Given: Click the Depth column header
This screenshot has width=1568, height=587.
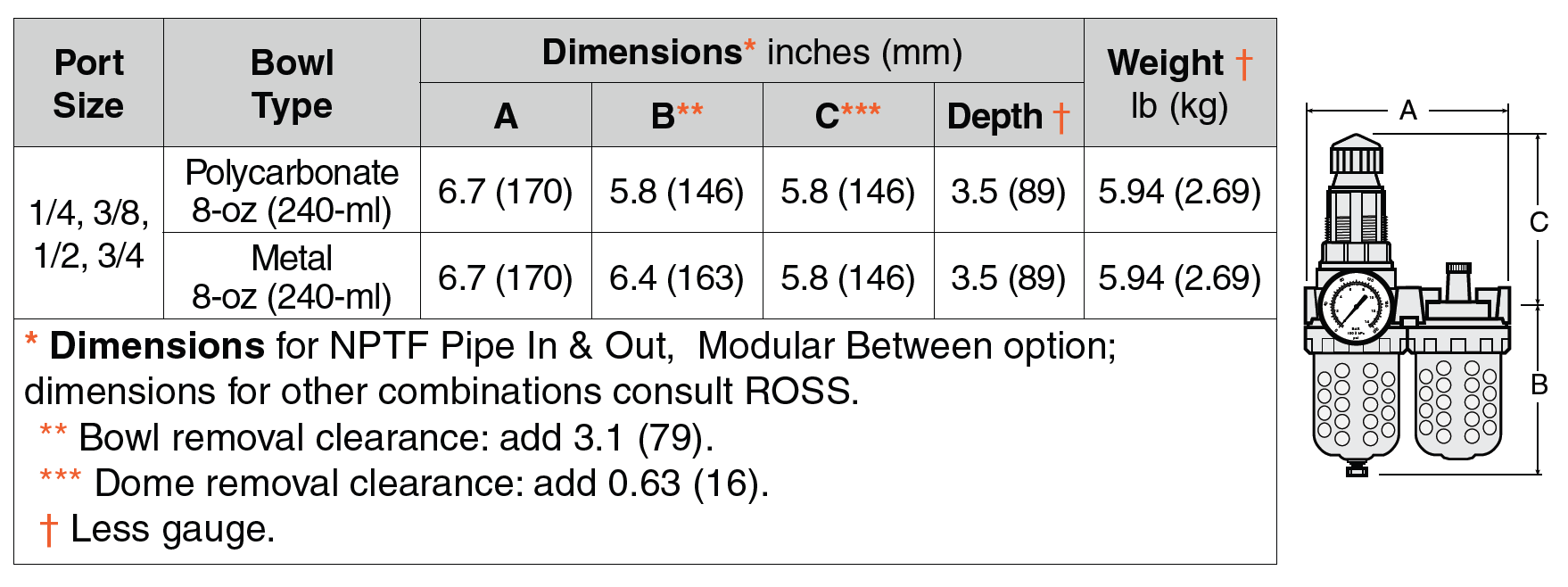Looking at the screenshot, I should pos(1009,115).
